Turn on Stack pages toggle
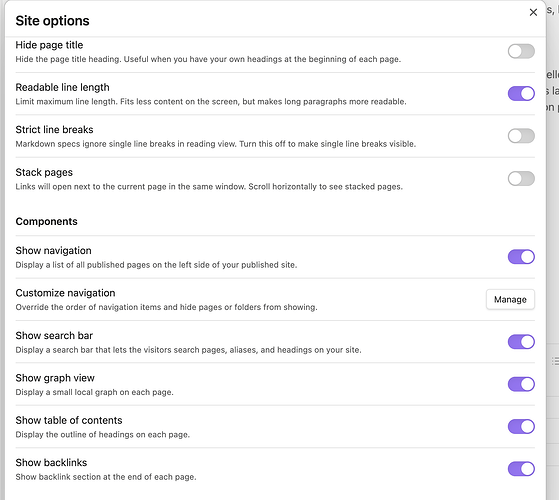Image resolution: width=559 pixels, height=500 pixels. (x=521, y=179)
